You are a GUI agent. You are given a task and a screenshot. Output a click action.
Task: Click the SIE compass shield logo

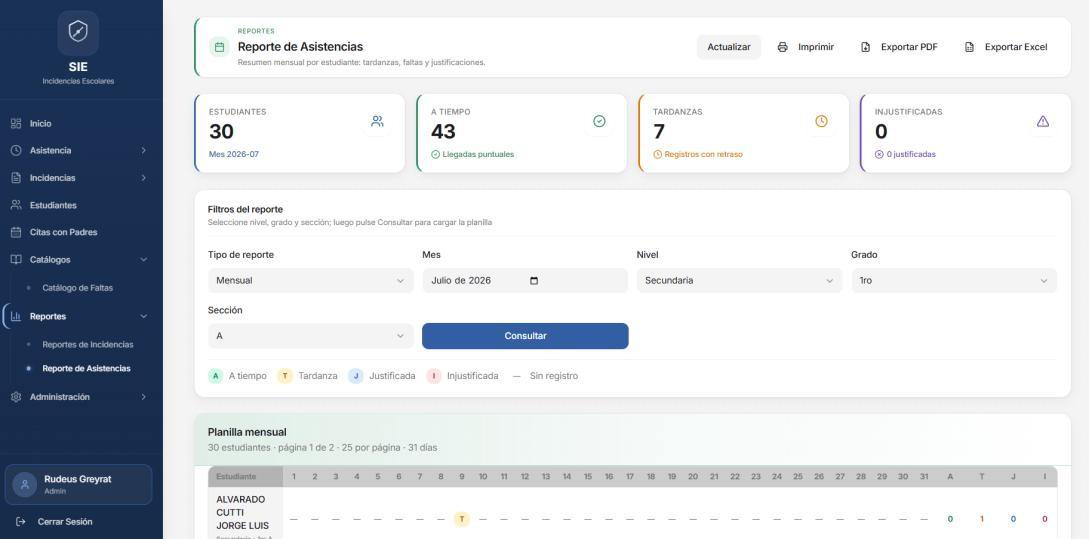[78, 32]
